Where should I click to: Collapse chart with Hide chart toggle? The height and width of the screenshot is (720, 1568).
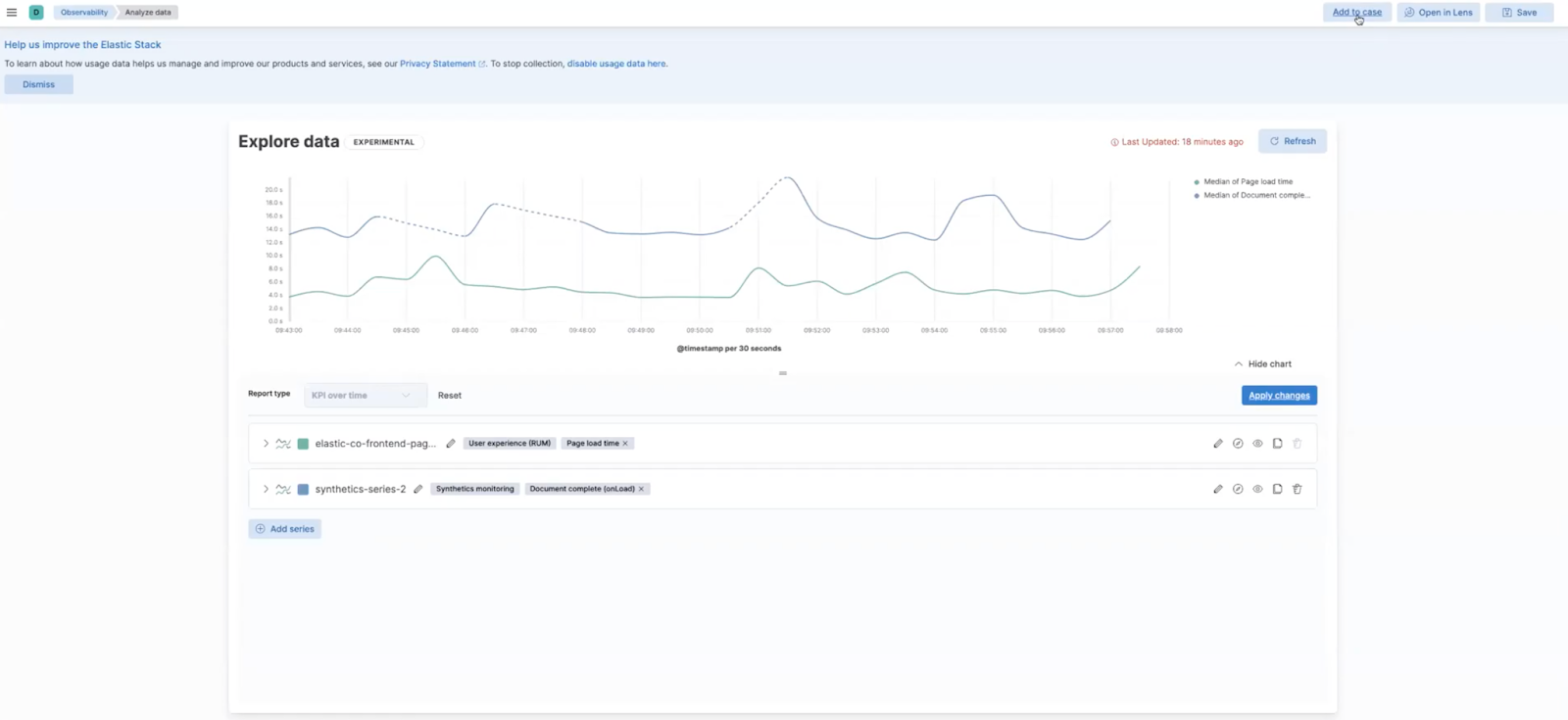(1262, 364)
